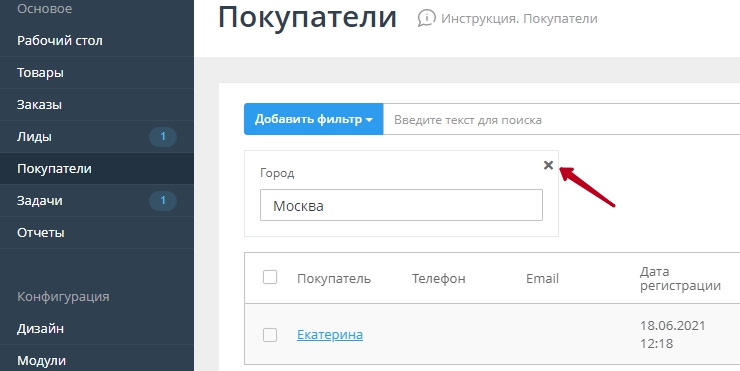Tick the select-all checkbox in table header
Image resolution: width=740 pixels, height=371 pixels.
click(270, 278)
